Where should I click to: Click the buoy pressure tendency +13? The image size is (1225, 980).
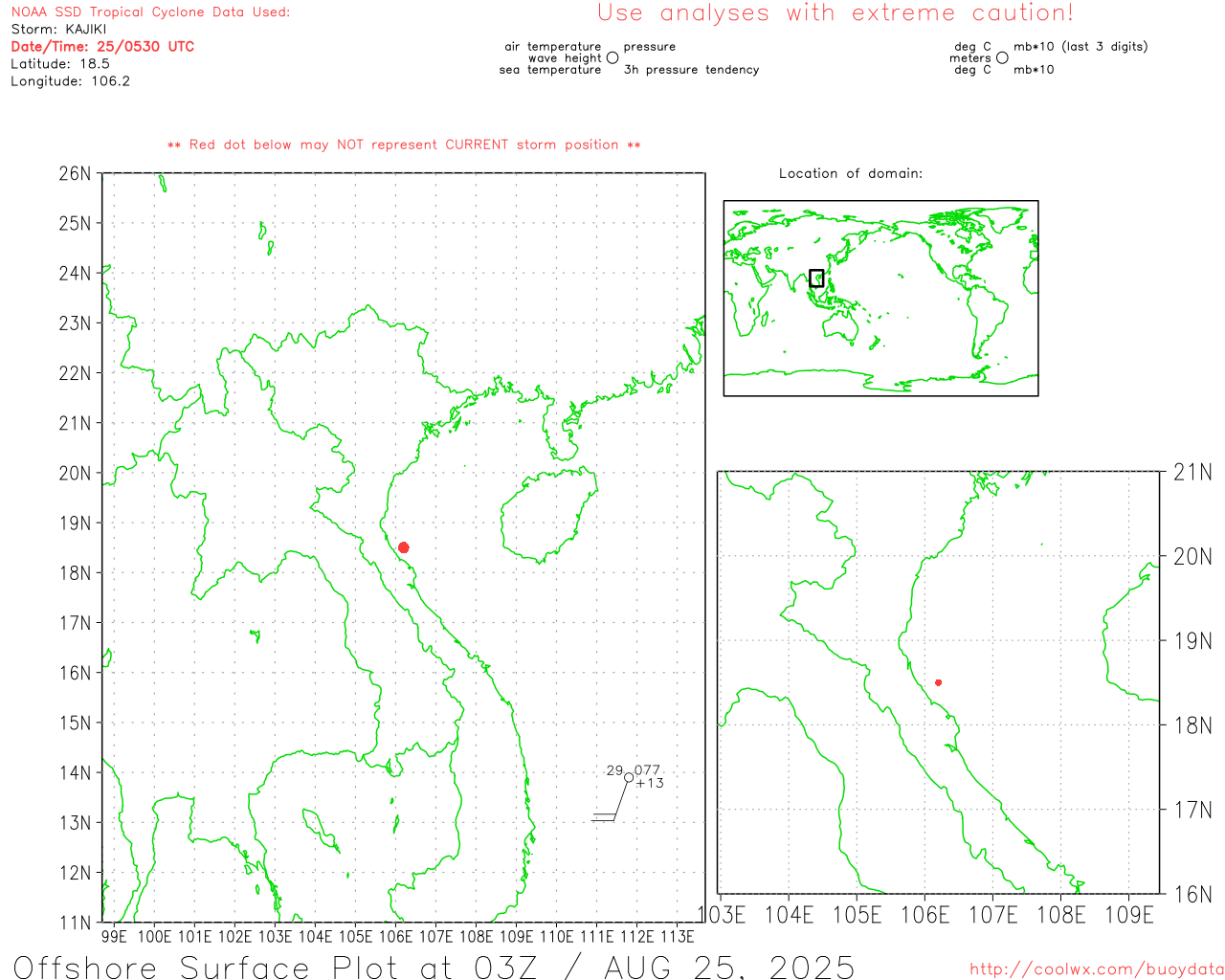point(650,783)
